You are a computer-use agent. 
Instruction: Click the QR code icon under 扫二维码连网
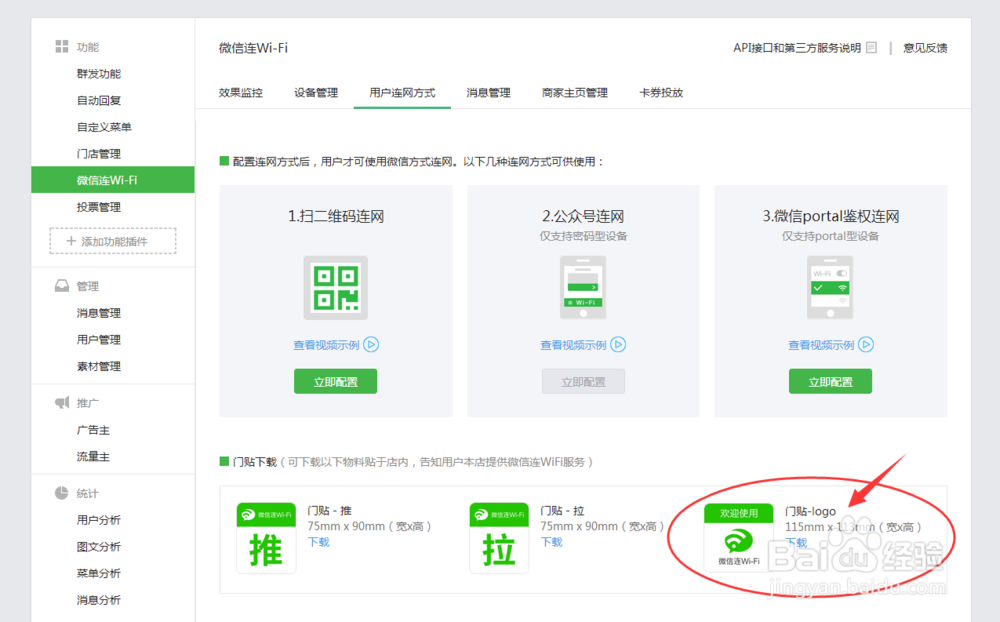pyautogui.click(x=335, y=288)
